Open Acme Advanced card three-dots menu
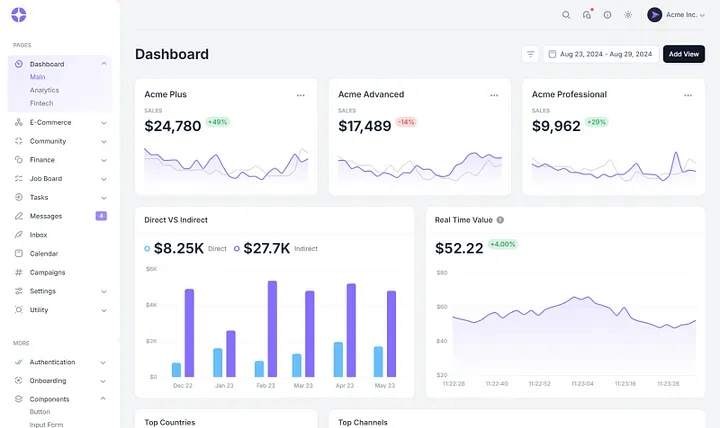The width and height of the screenshot is (720, 428). click(494, 95)
